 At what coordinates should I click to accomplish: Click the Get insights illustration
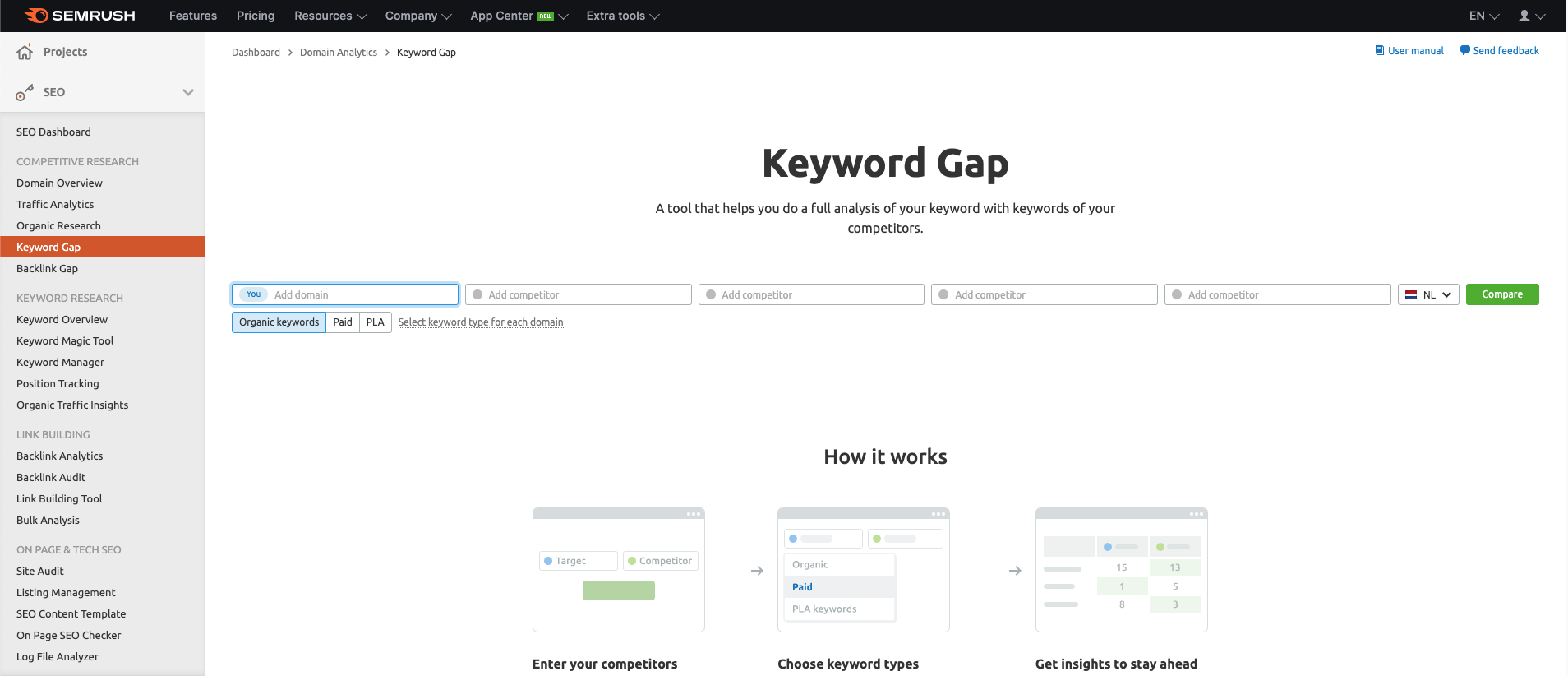point(1122,570)
